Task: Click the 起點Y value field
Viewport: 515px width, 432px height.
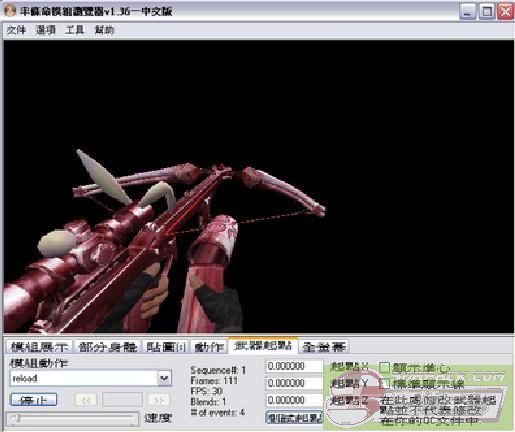Action: pyautogui.click(x=295, y=383)
